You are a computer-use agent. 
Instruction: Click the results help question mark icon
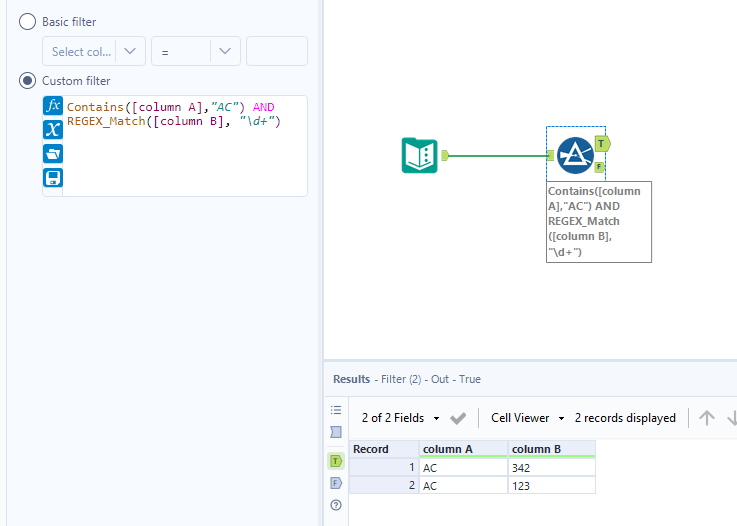[x=336, y=505]
